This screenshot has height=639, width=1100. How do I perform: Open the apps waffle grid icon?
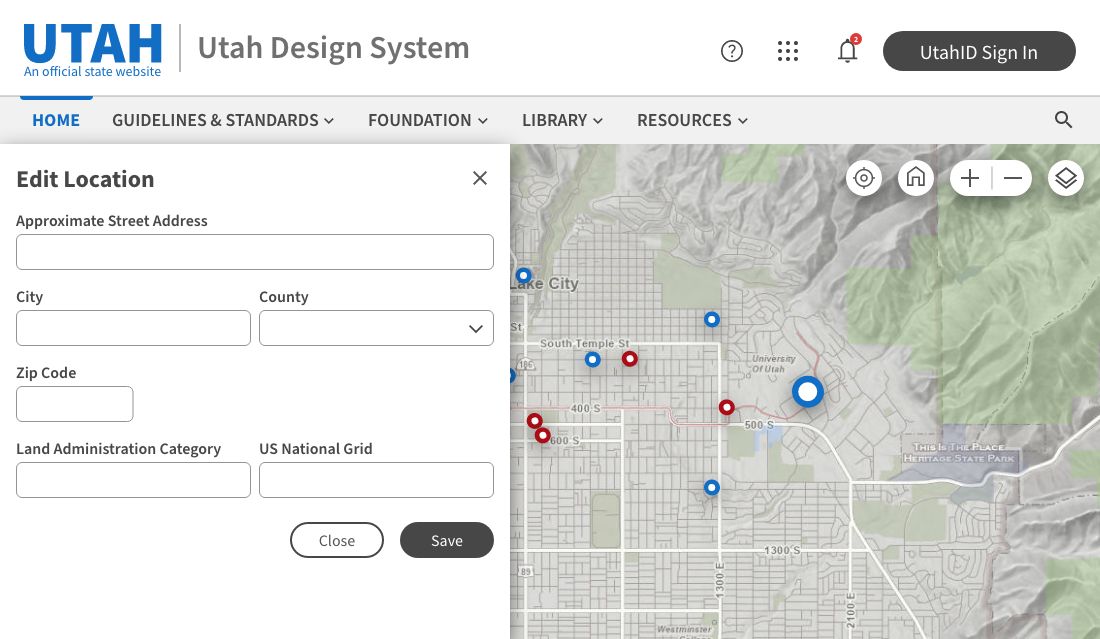(788, 50)
